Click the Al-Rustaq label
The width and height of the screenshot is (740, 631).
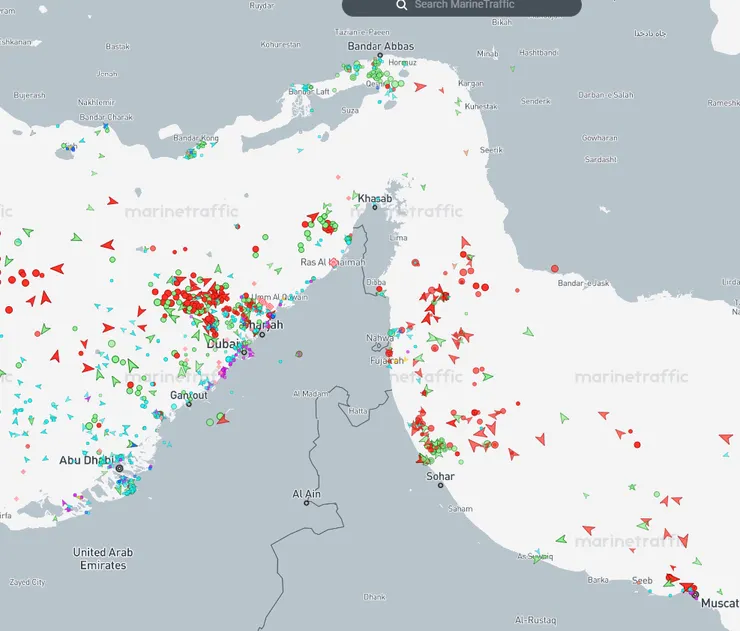pyautogui.click(x=536, y=620)
